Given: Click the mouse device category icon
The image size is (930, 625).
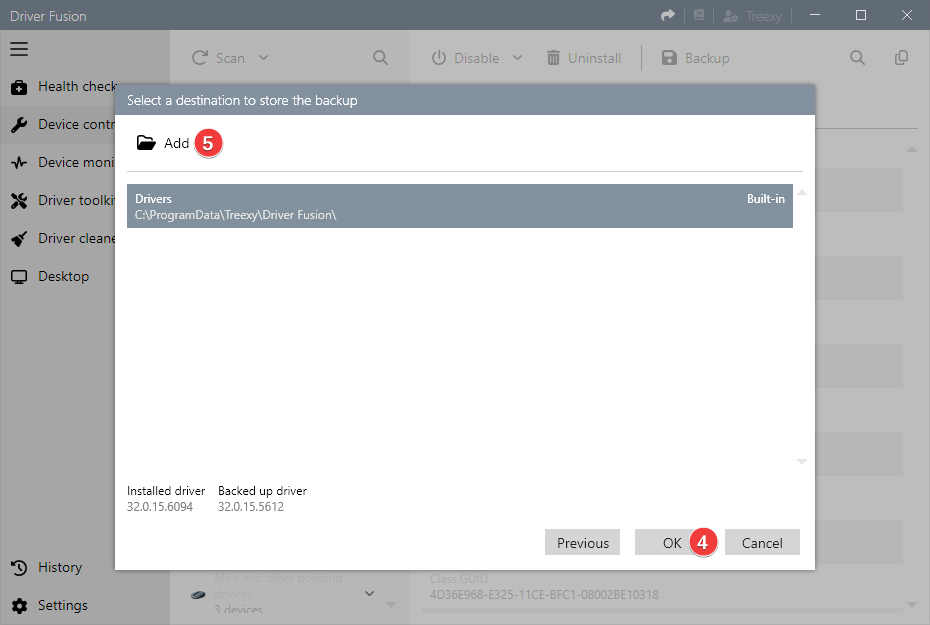Looking at the screenshot, I should click(198, 594).
